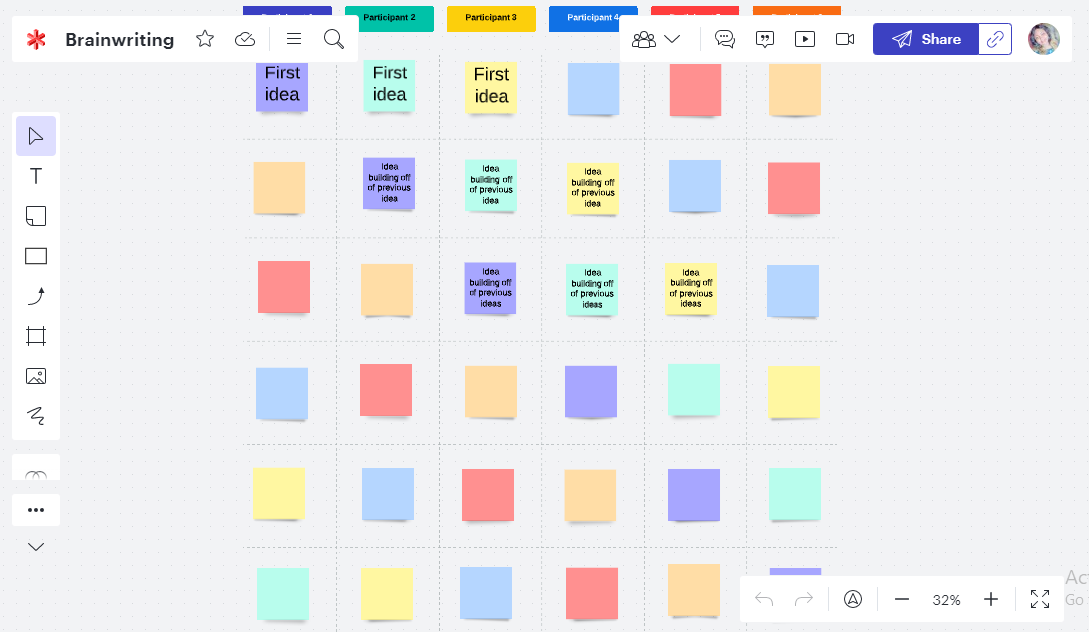Redo the last action
Viewport: 1089px width, 632px height.
click(x=804, y=599)
